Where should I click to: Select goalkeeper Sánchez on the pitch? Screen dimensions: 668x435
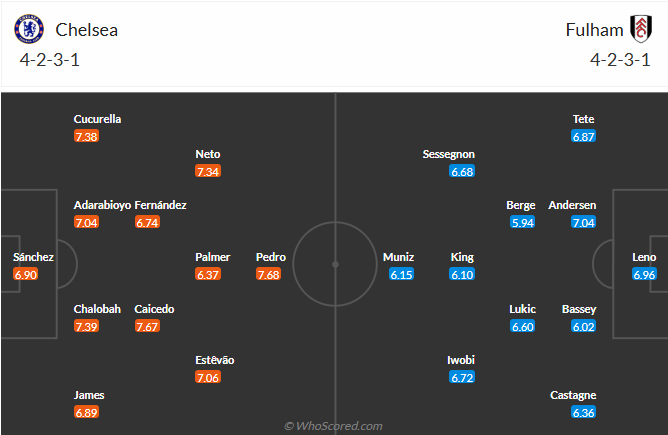(x=33, y=257)
